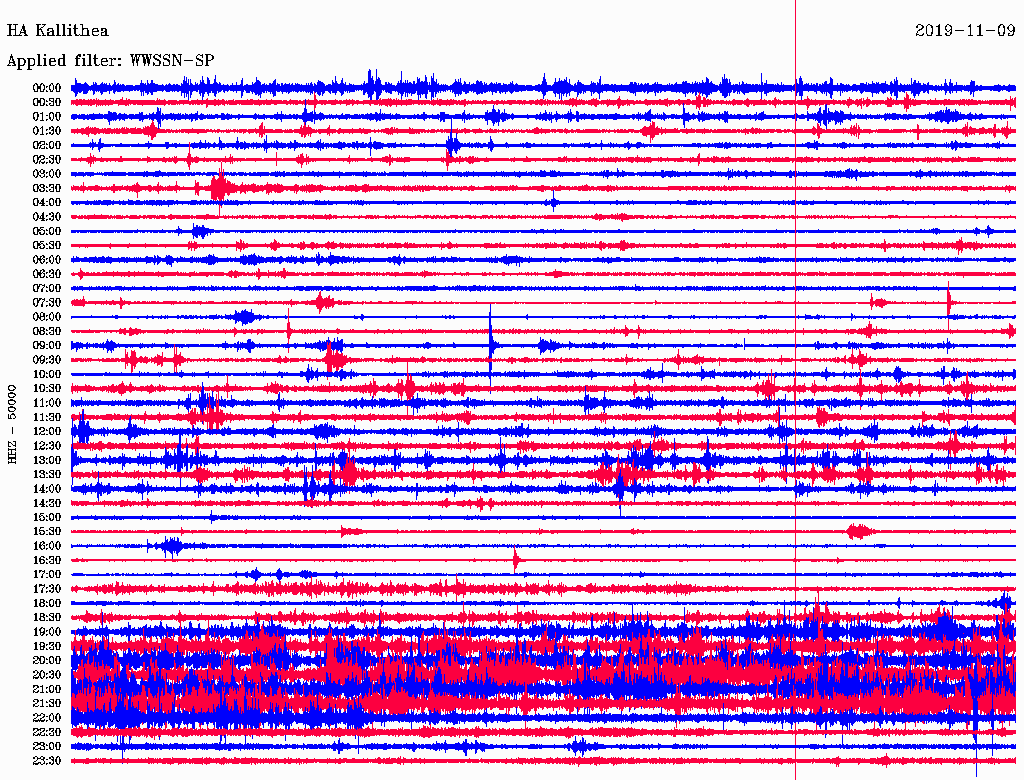Image resolution: width=1024 pixels, height=780 pixels.
Task: Select the 09:30 time label
Action: point(47,360)
